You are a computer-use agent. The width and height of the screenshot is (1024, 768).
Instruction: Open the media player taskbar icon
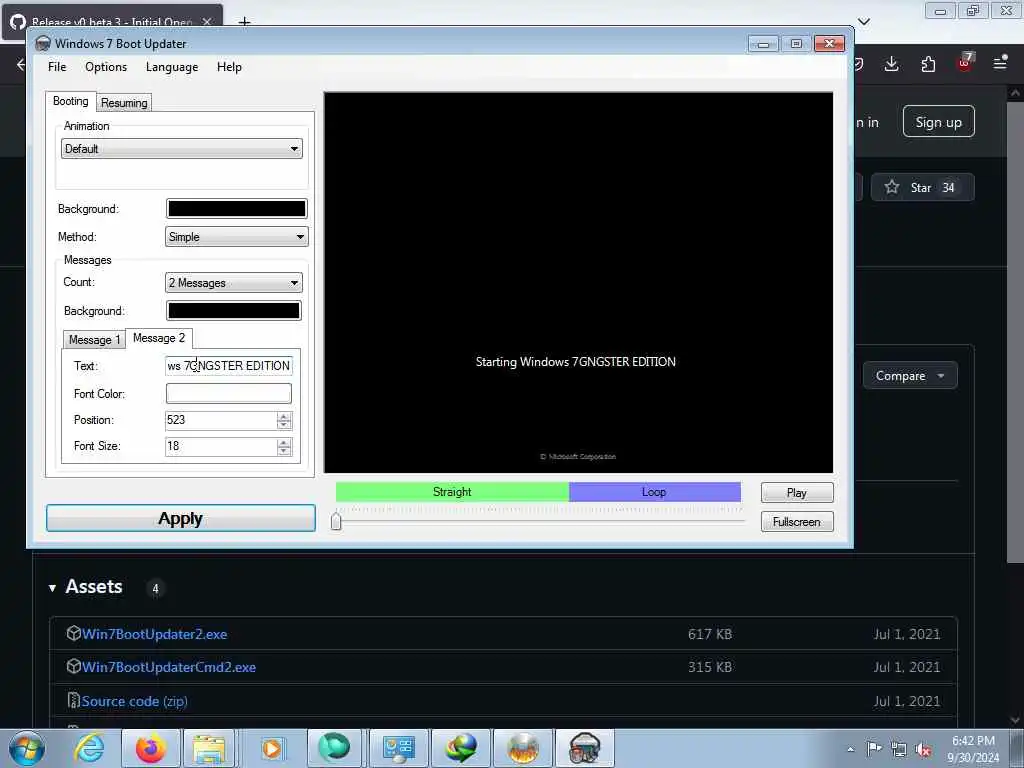click(x=272, y=748)
